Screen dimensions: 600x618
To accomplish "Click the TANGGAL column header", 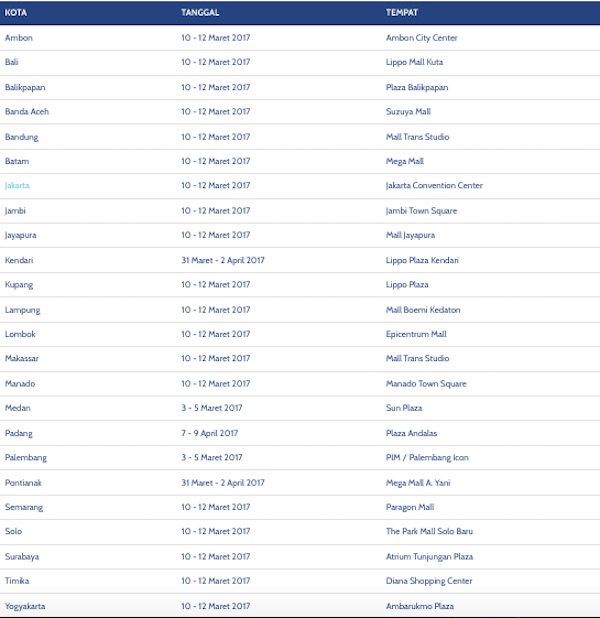I will click(x=200, y=13).
